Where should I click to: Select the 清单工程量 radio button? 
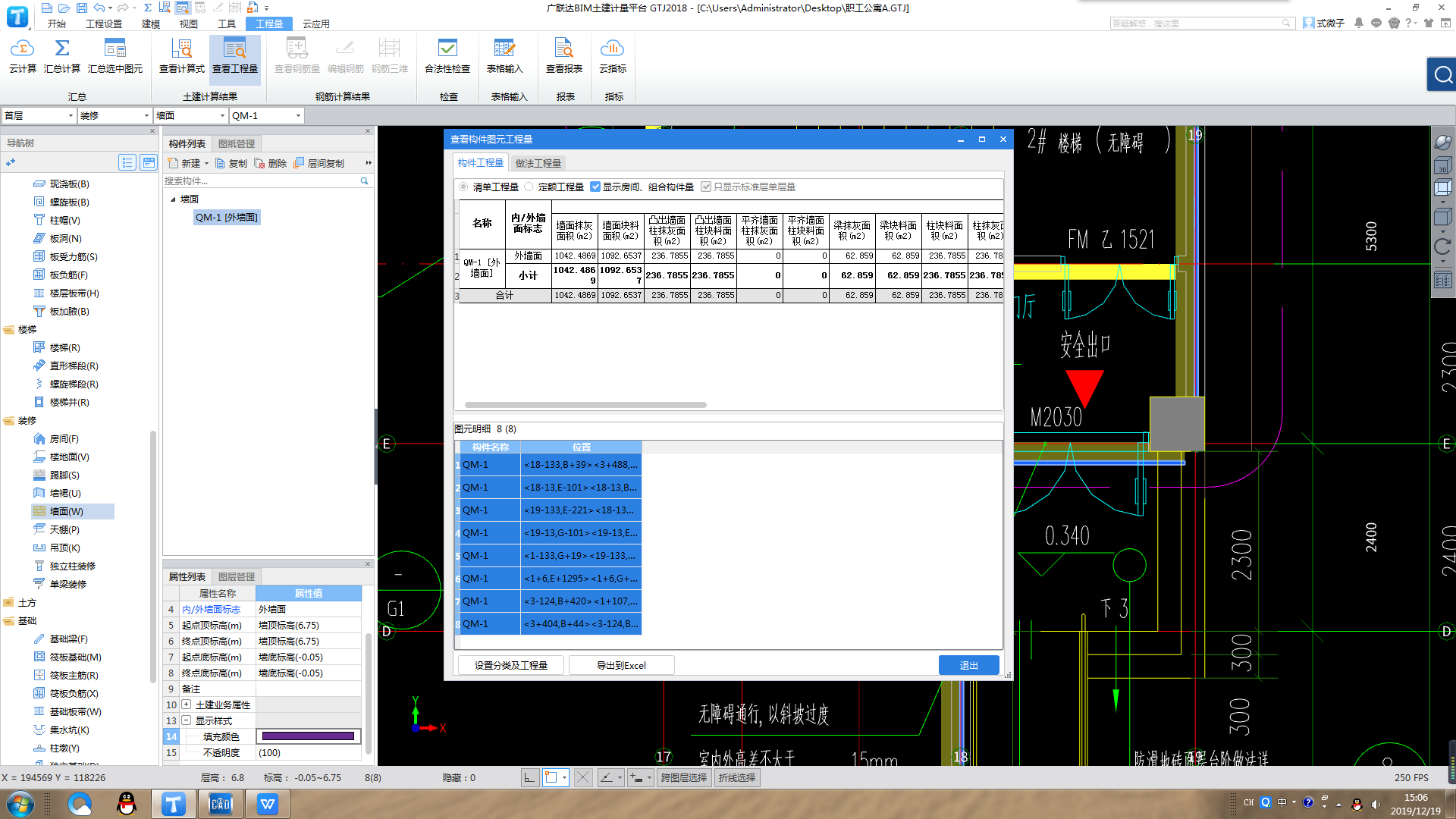pos(463,187)
